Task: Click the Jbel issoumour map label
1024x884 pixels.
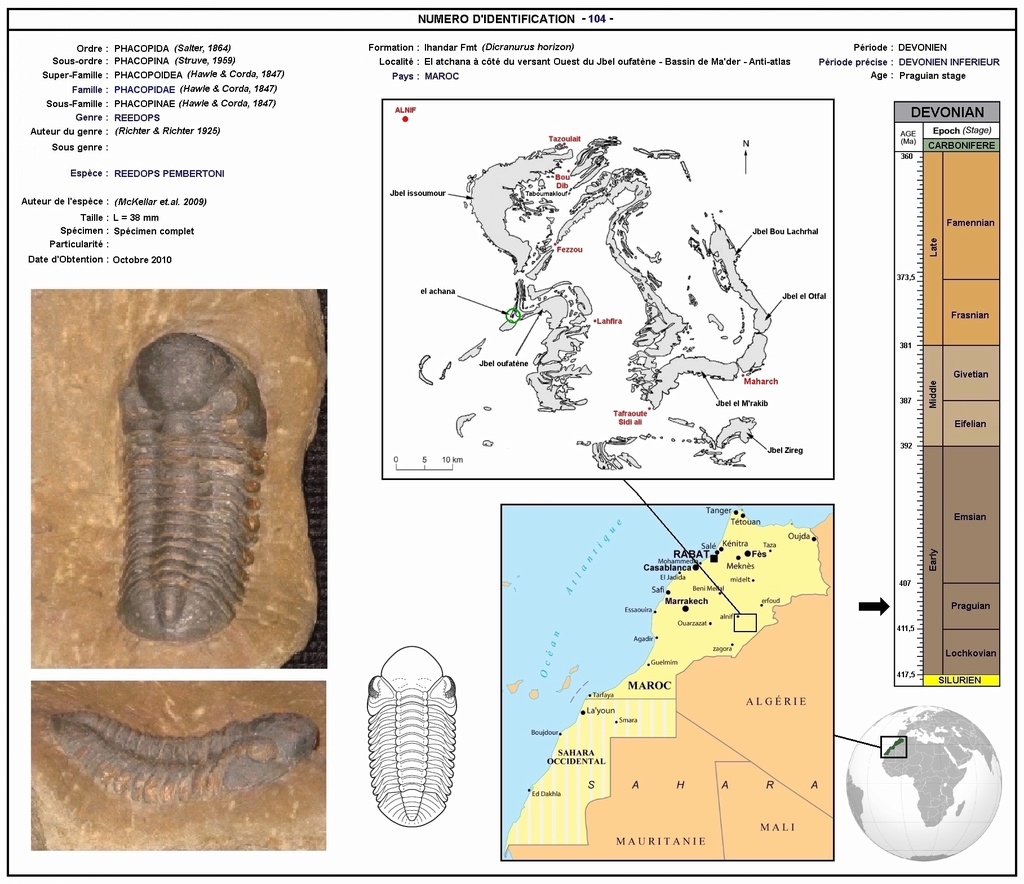Action: point(418,193)
